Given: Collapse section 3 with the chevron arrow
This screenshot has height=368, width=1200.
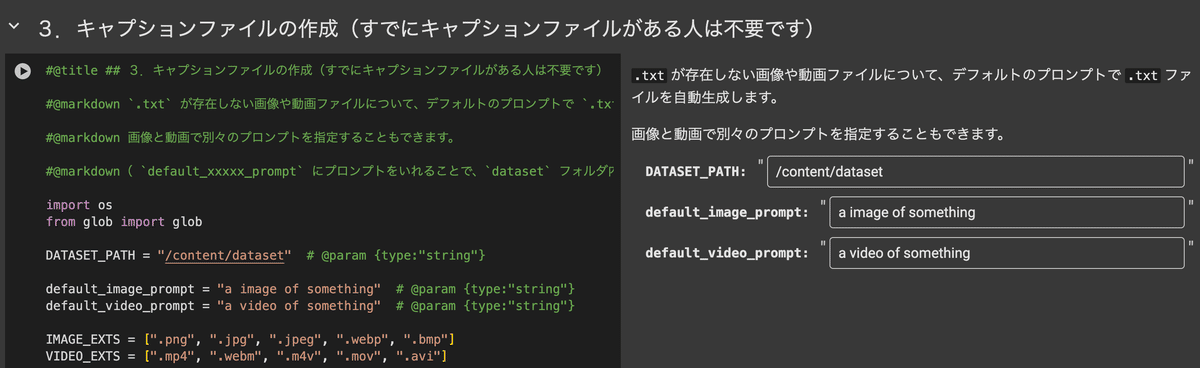Looking at the screenshot, I should click(x=12, y=27).
